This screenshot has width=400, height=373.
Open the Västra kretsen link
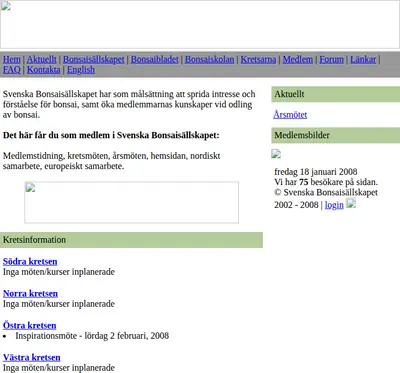32,357
